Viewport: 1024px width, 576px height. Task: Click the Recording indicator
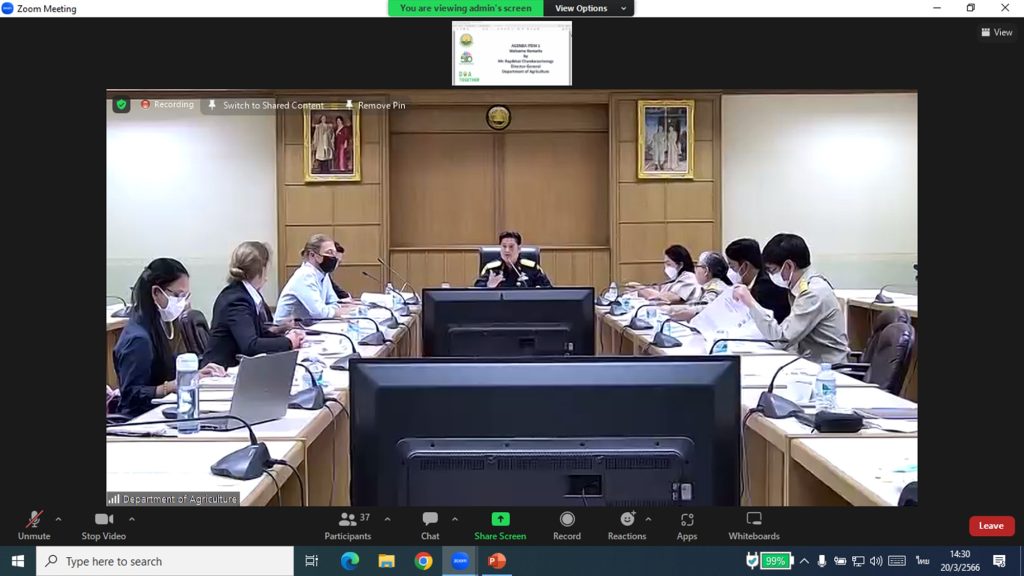pos(167,104)
